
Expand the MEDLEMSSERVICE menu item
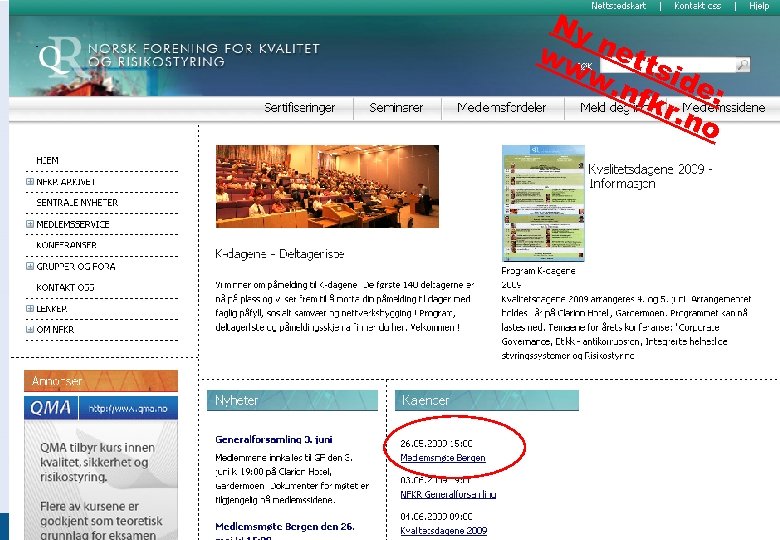[x=30, y=224]
